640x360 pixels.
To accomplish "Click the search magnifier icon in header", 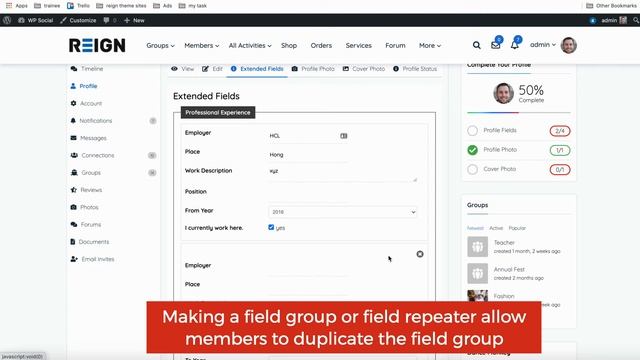I will (476, 45).
